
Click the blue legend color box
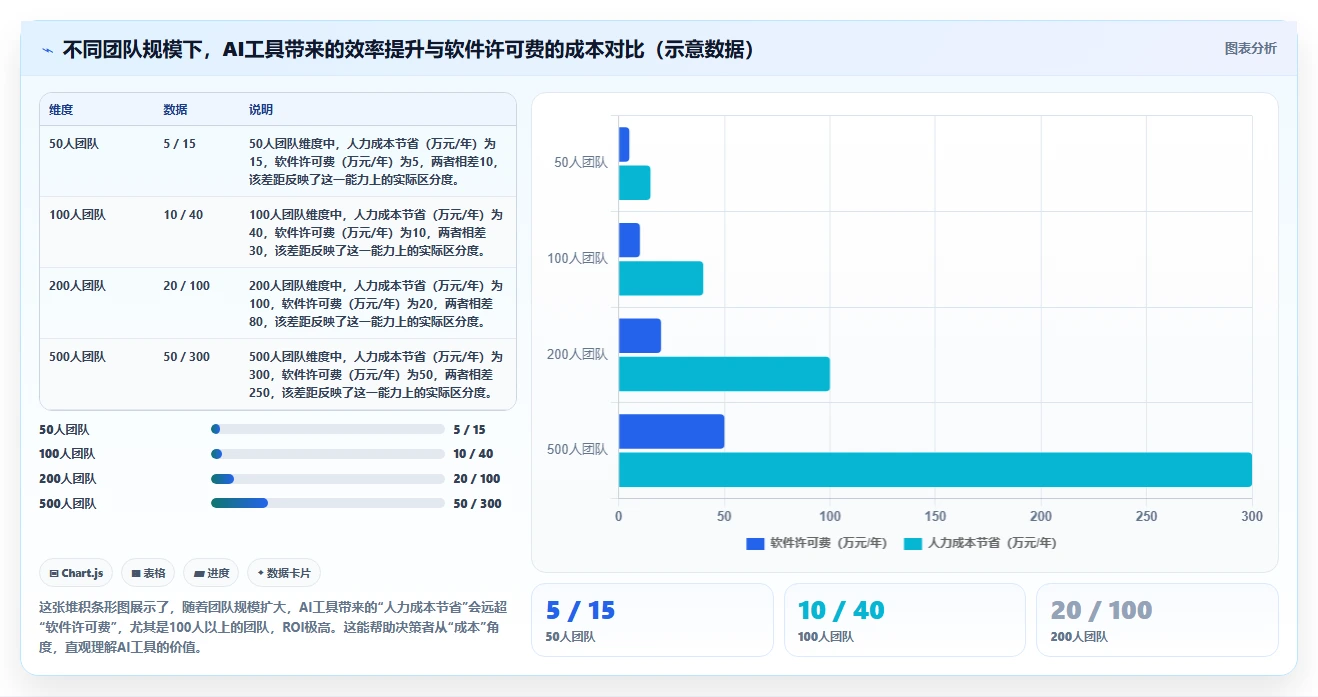(755, 544)
